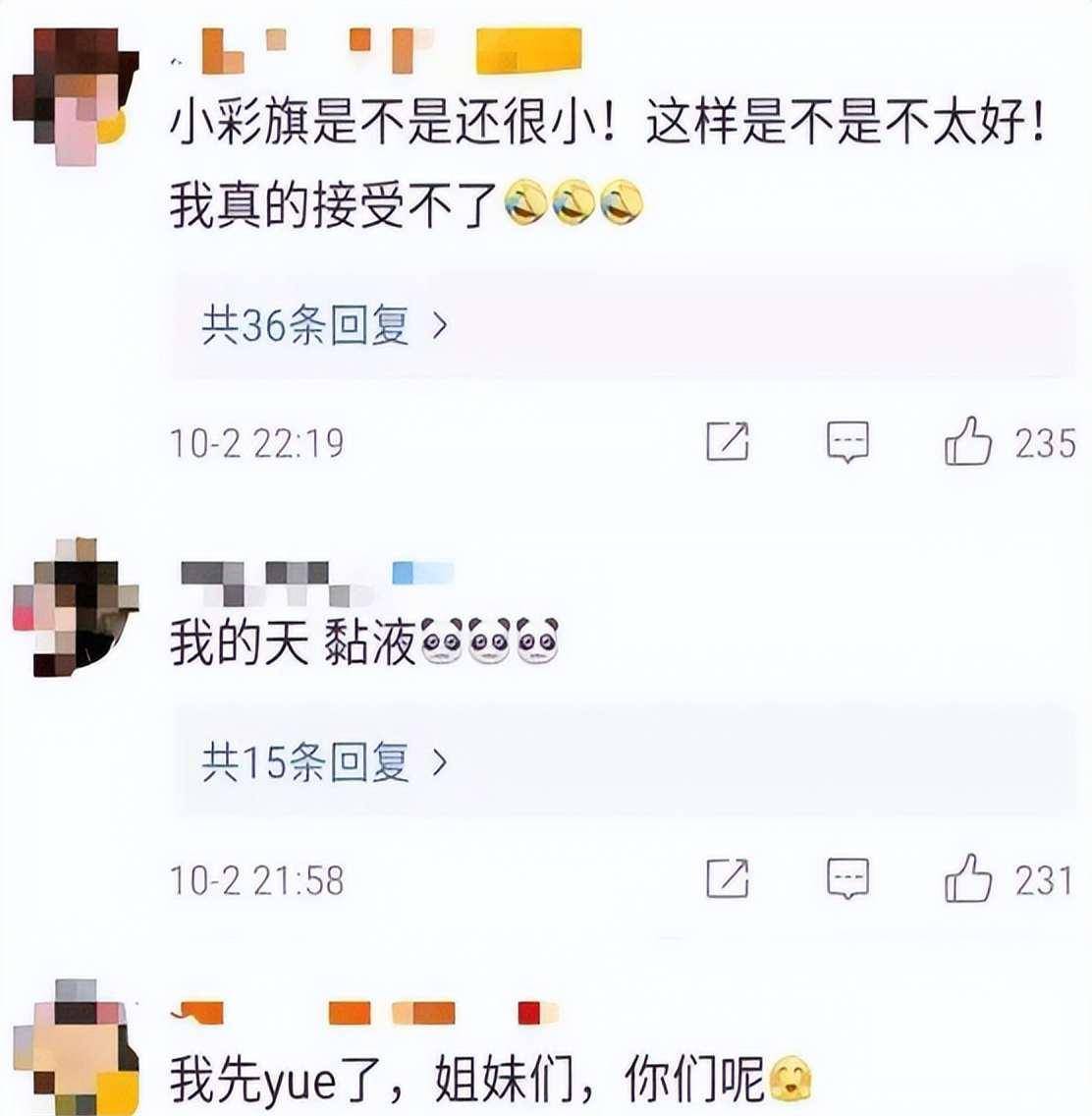
Task: Click the yellow badge beside first username
Action: point(528,50)
